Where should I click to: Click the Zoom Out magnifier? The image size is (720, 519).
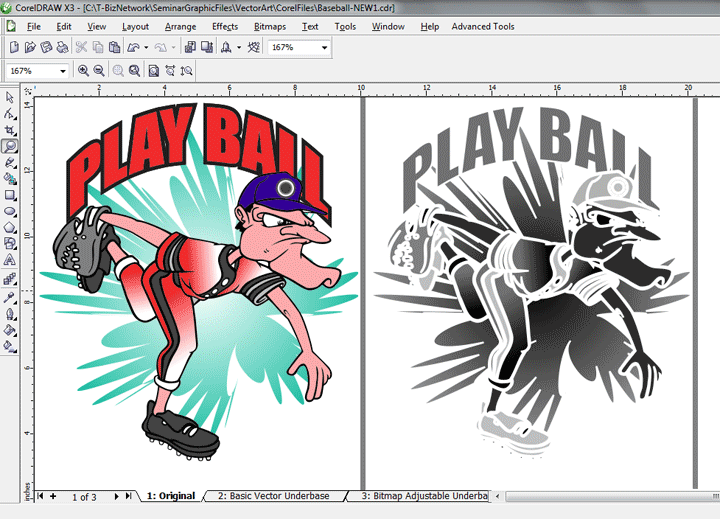[99, 71]
